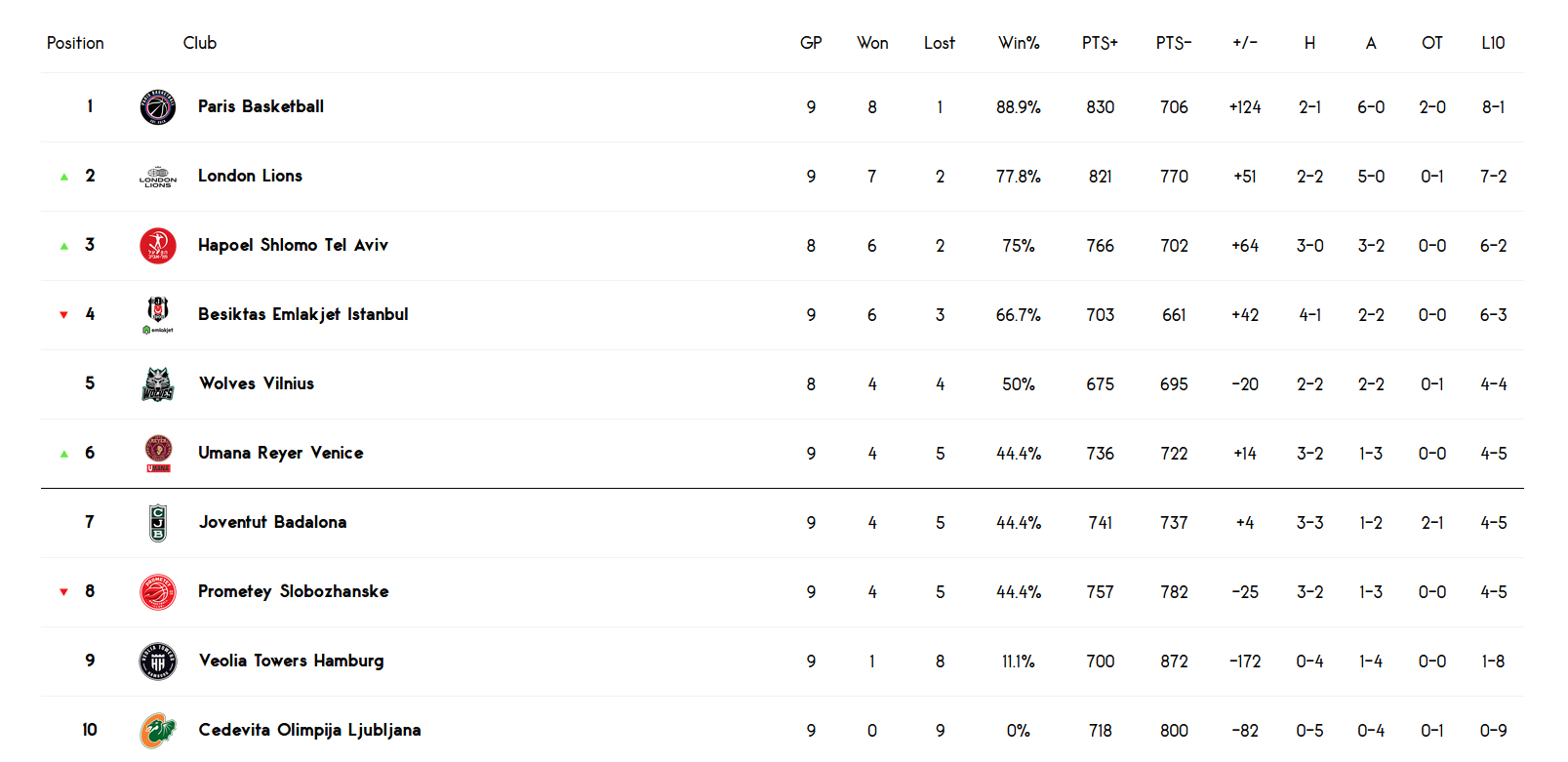This screenshot has width=1568, height=762.
Task: Click the Position column header
Action: pos(75,43)
